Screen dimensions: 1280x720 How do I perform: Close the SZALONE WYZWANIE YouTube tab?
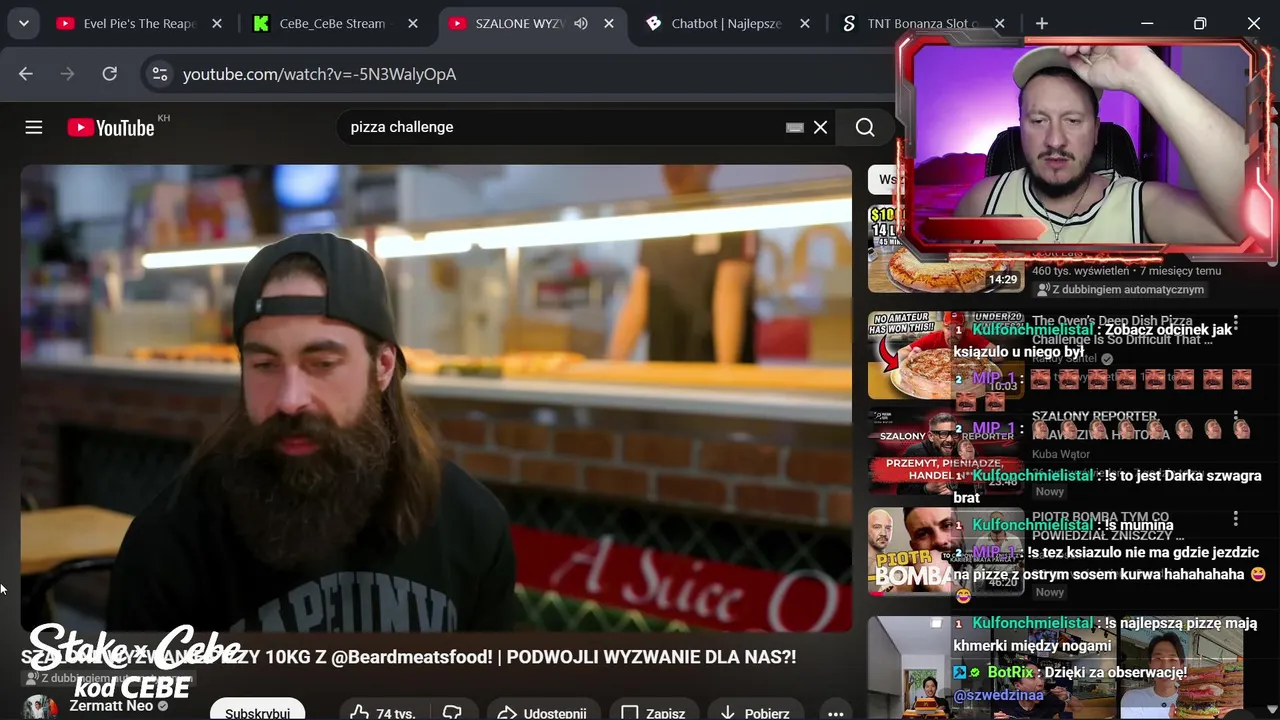[x=609, y=23]
